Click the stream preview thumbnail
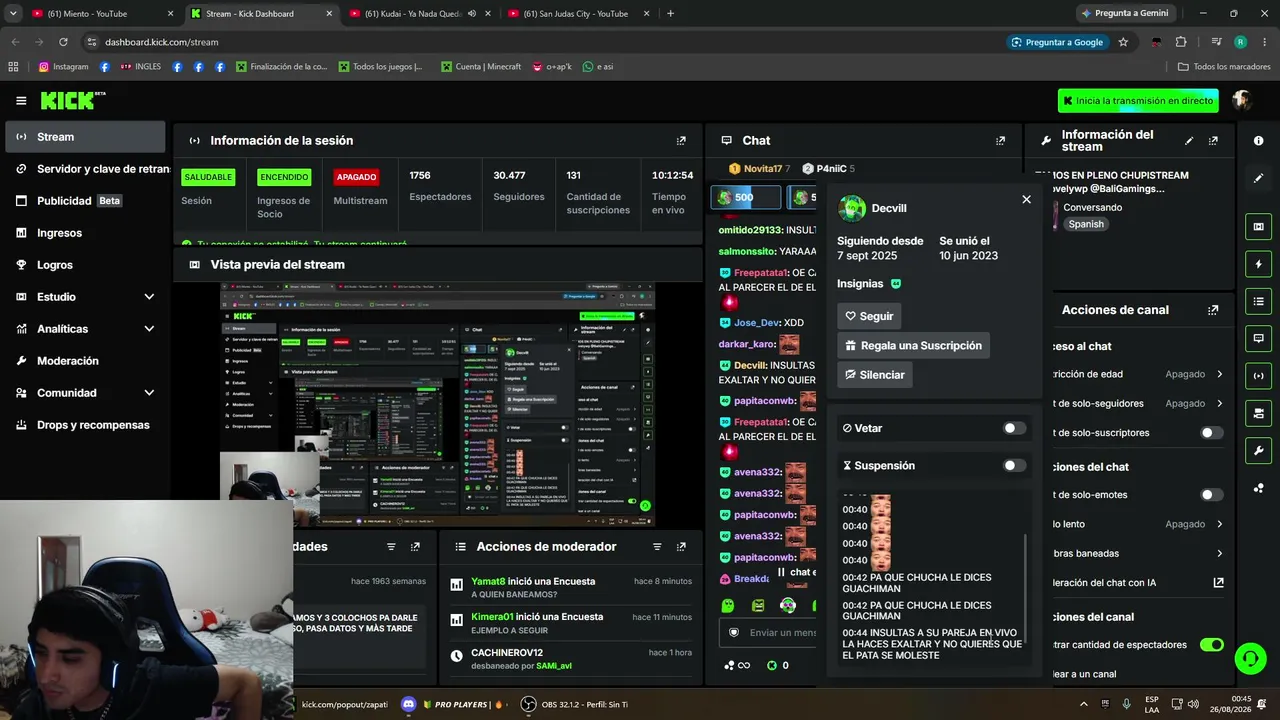 click(x=437, y=404)
